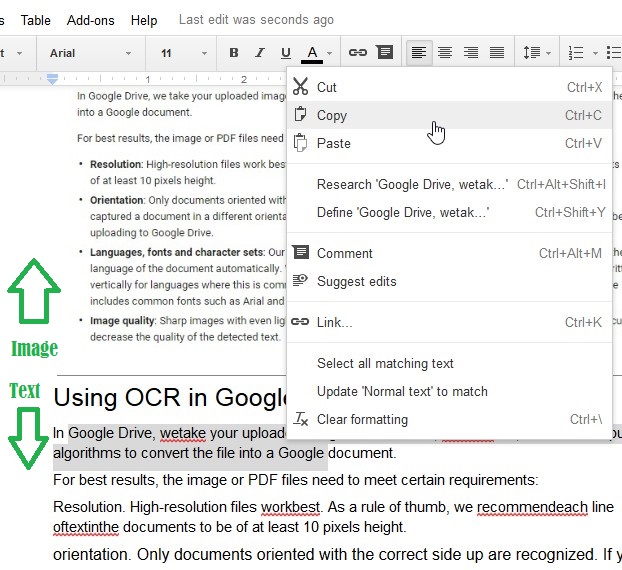Screen dimensions: 622x570
Task: Choose Clear formatting in context menu
Action: point(449,419)
